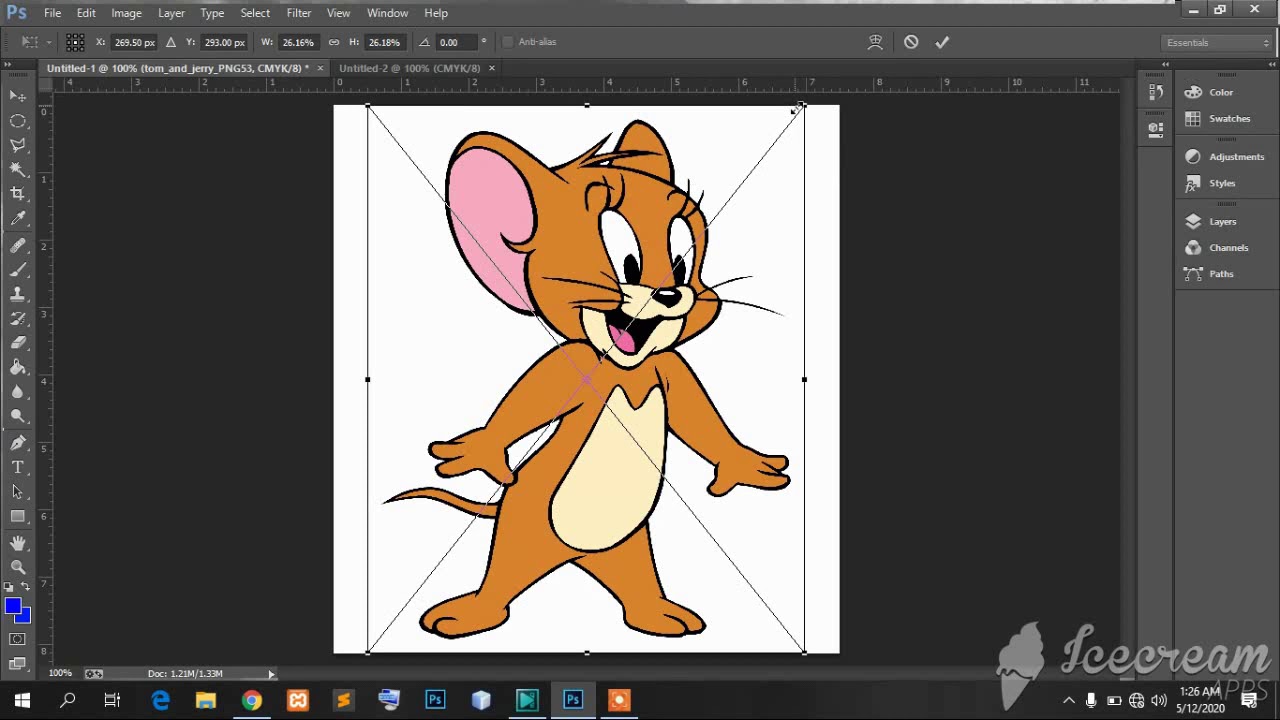This screenshot has height=720, width=1280.
Task: Select the Crop tool
Action: pos(18,194)
